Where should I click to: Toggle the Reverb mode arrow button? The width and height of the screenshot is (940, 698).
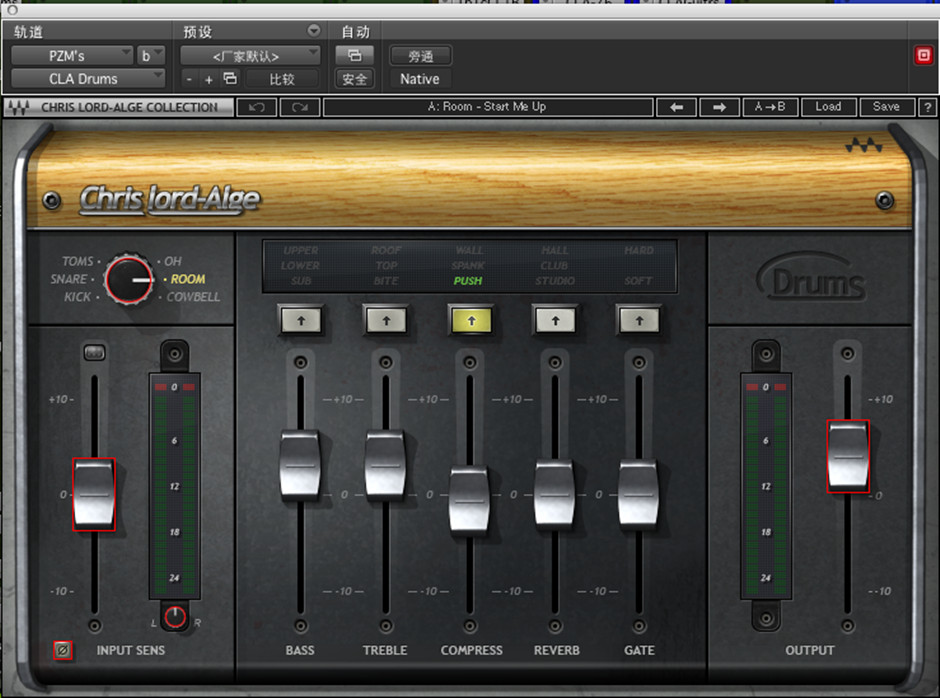click(x=555, y=320)
